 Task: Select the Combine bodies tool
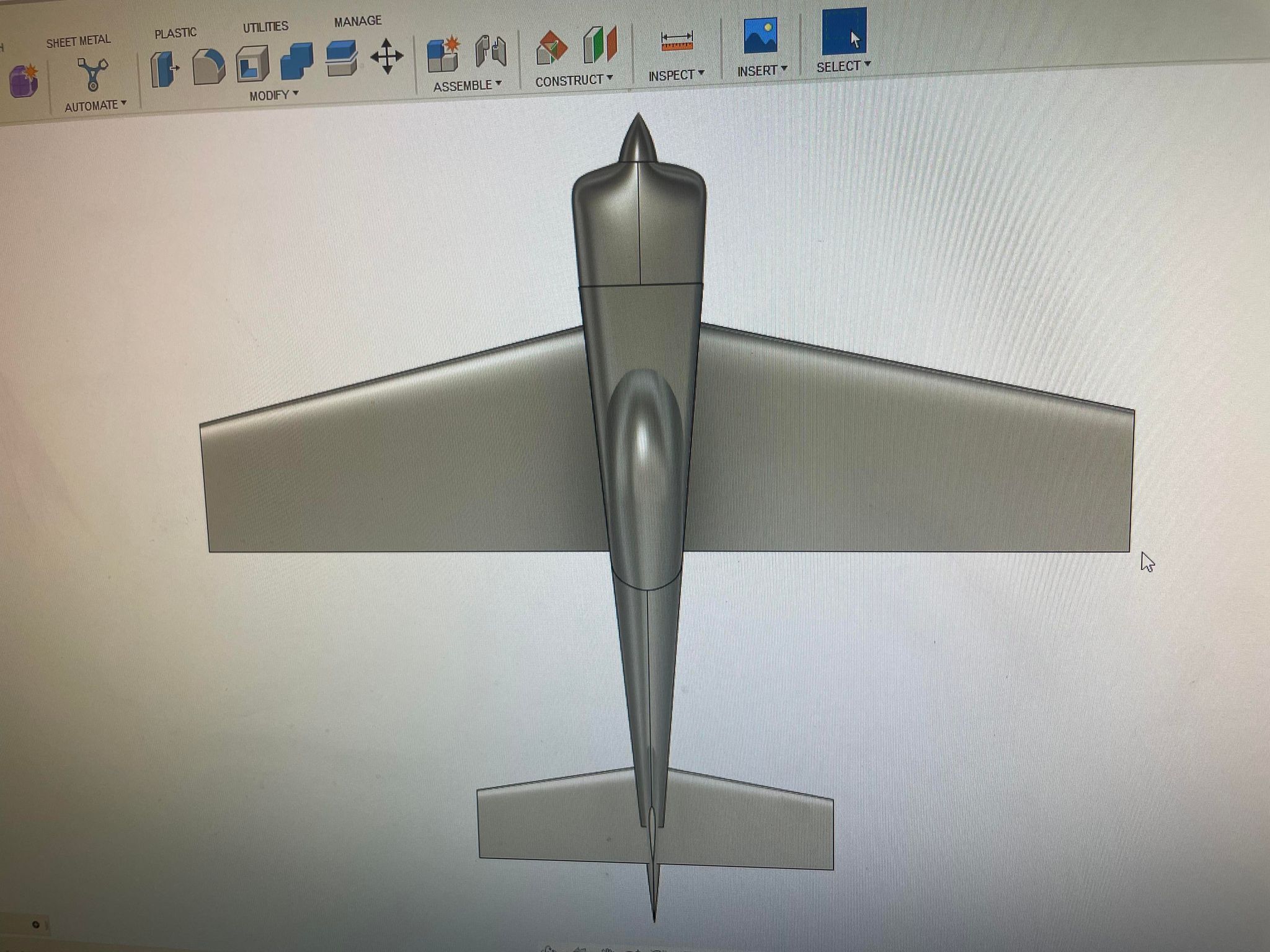[x=296, y=61]
